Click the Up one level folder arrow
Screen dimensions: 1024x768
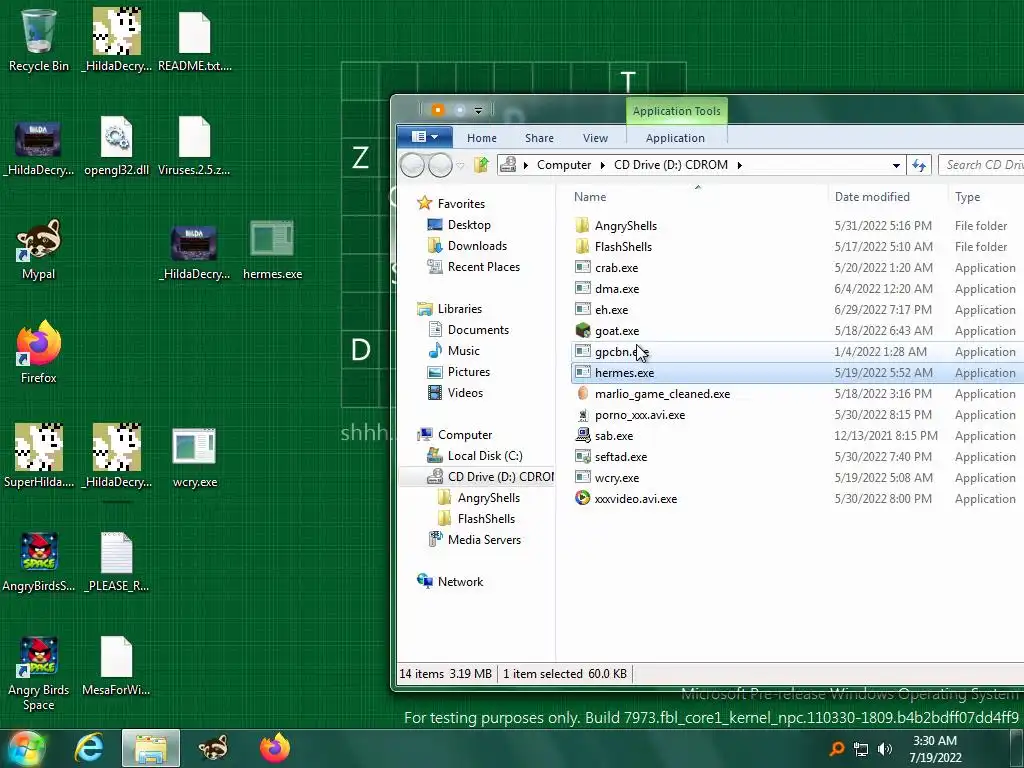pyautogui.click(x=481, y=165)
